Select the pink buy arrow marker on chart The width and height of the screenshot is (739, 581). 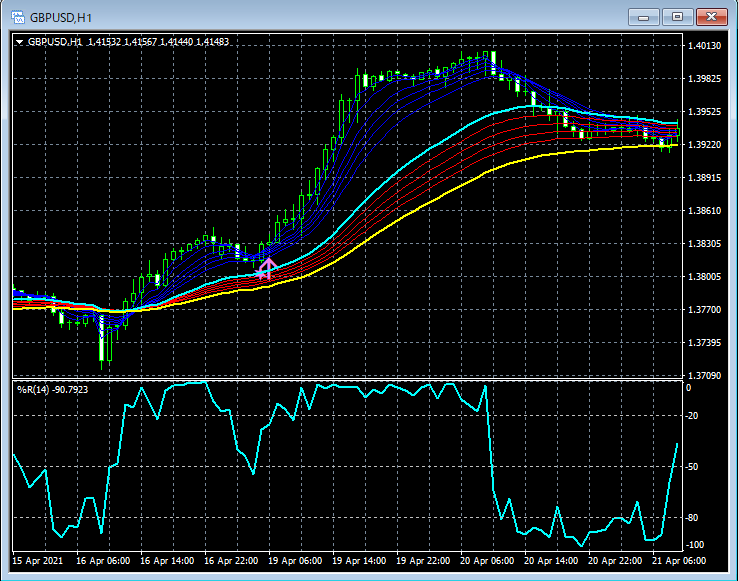(x=267, y=268)
